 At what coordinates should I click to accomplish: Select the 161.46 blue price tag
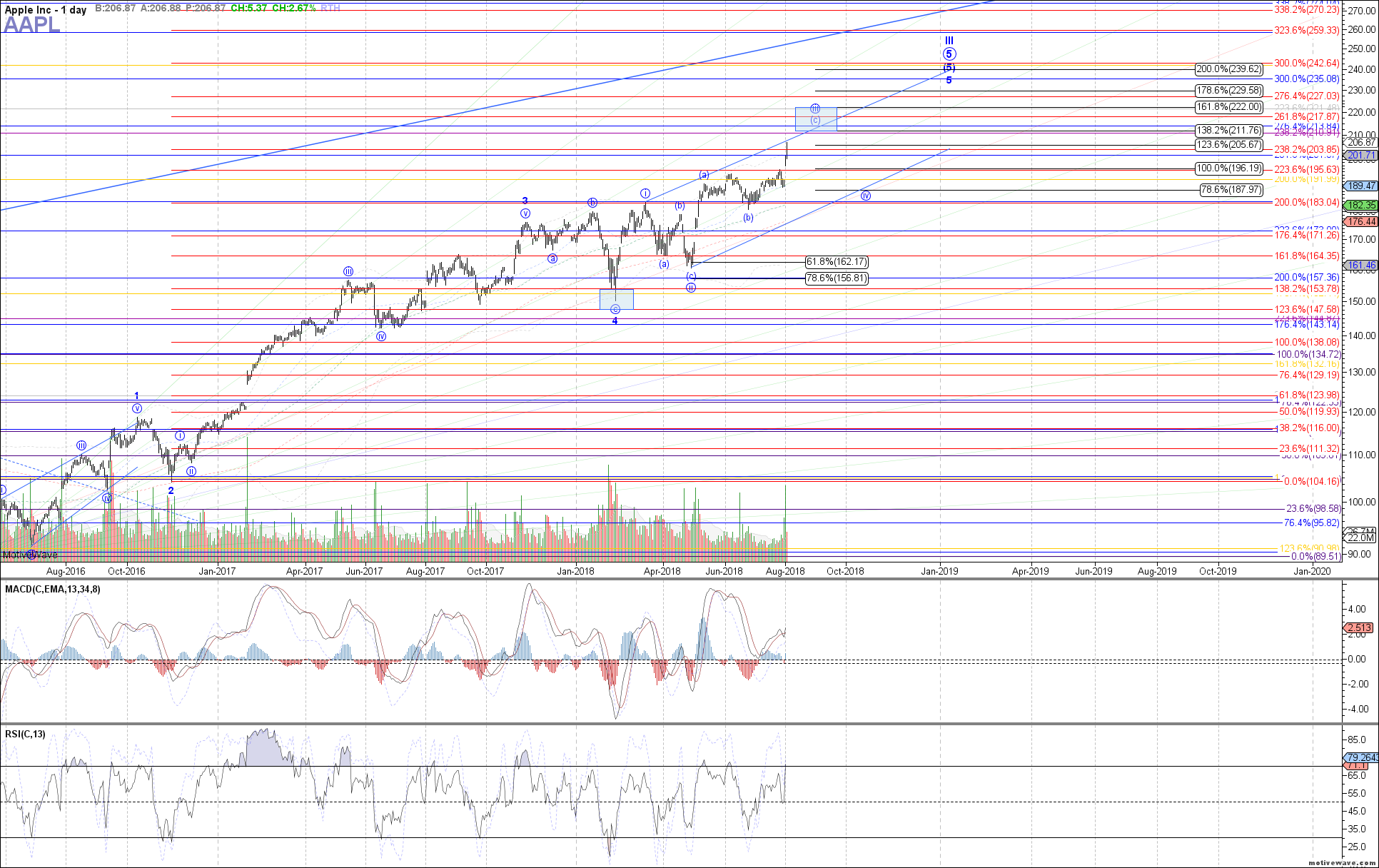click(1361, 265)
